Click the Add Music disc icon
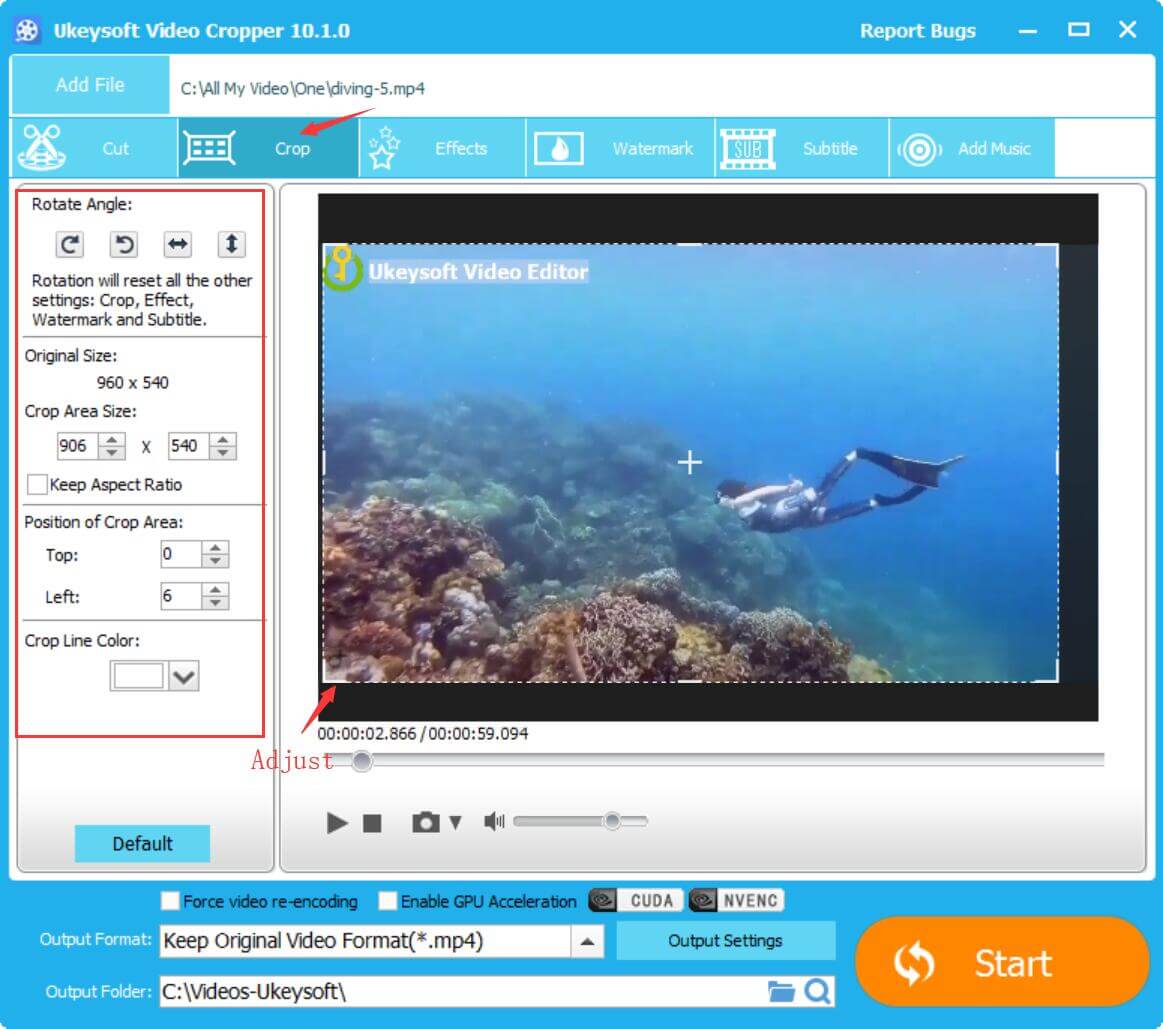Screen dimensions: 1163x1029 919,149
